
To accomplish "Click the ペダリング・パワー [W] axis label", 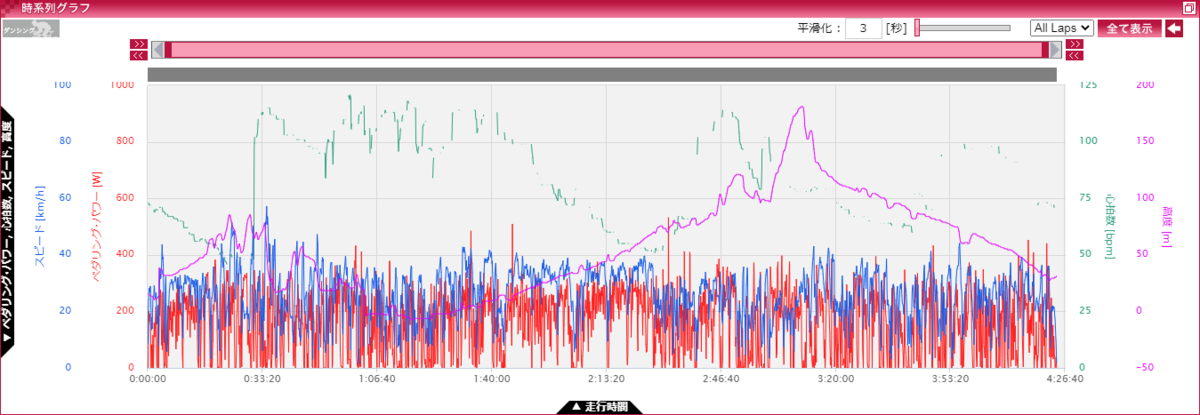I will tap(97, 226).
